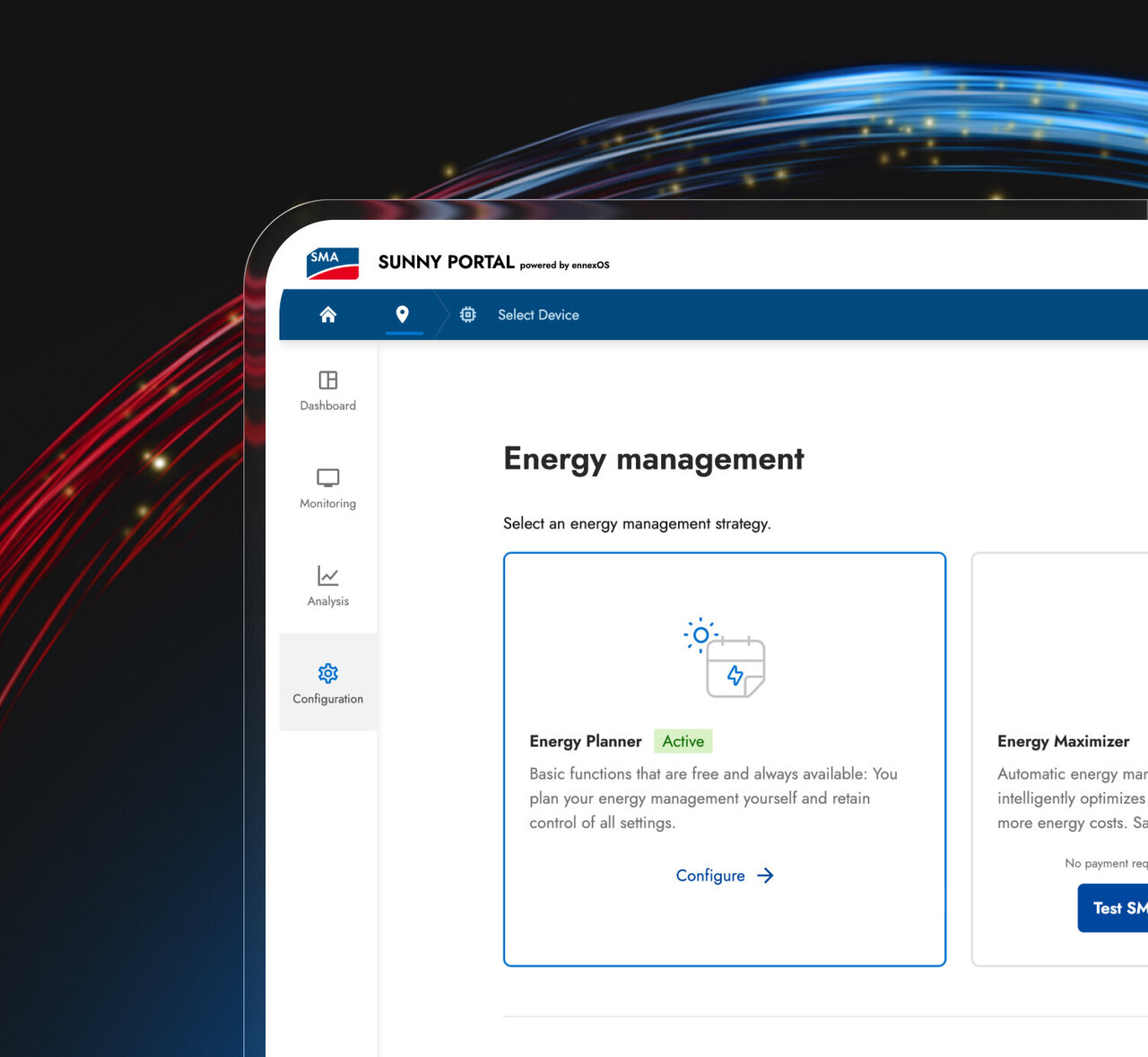Open the Configuration sidebar item
The height and width of the screenshot is (1057, 1148).
point(328,682)
